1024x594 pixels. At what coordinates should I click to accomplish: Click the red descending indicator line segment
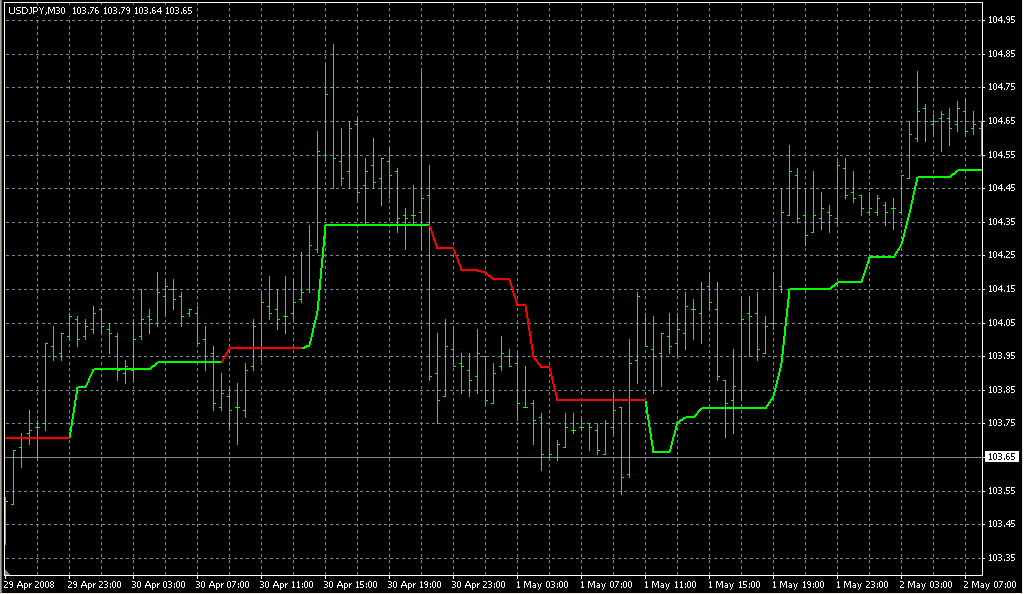tap(520, 305)
